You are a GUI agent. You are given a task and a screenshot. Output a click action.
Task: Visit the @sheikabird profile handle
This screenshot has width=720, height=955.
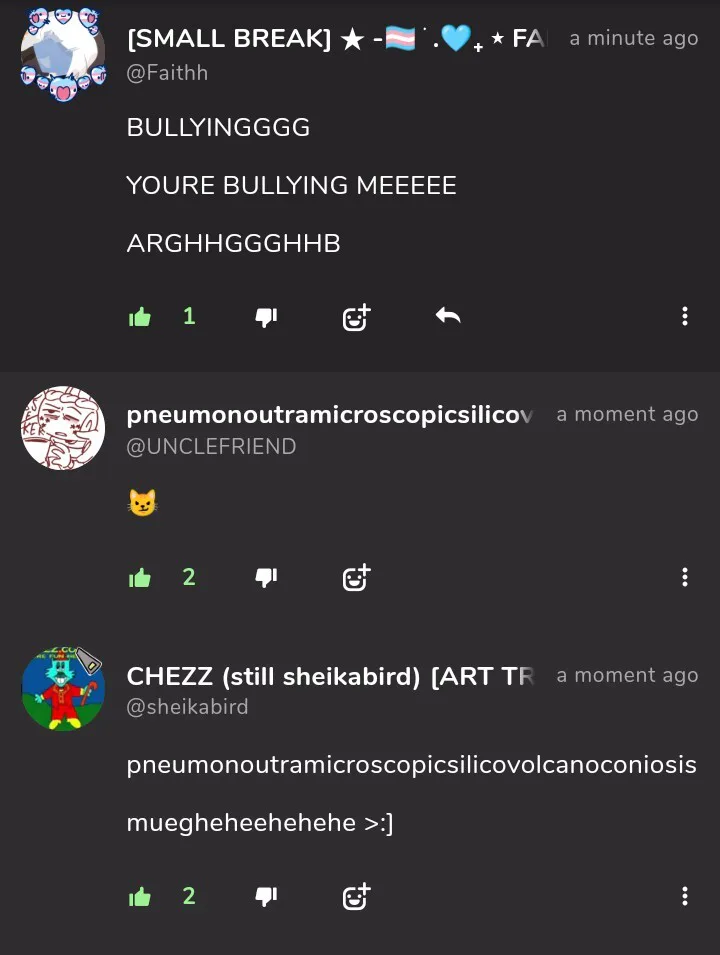click(188, 707)
